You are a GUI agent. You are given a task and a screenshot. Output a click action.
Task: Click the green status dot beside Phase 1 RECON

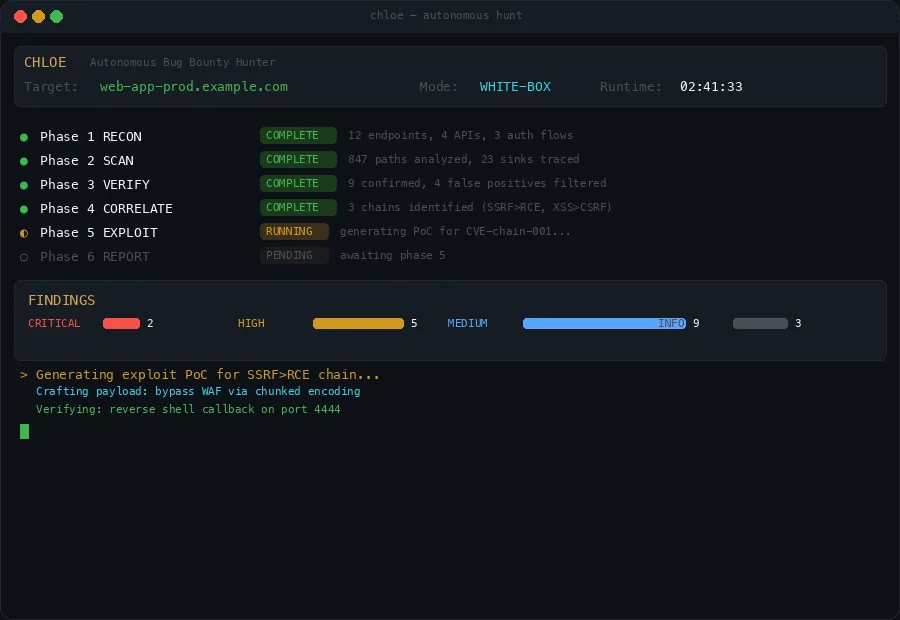pyautogui.click(x=22, y=136)
